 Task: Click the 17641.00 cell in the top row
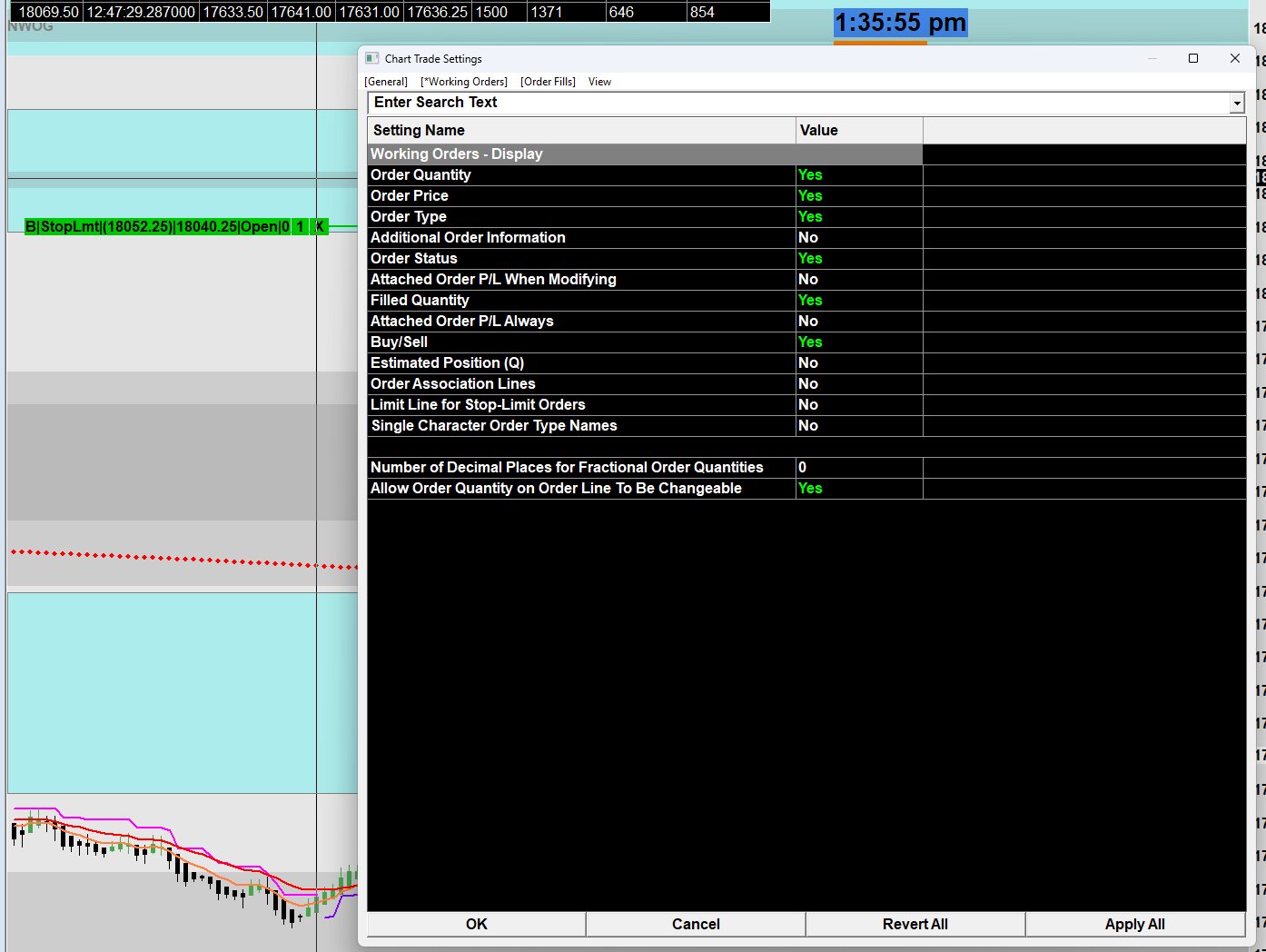[302, 12]
